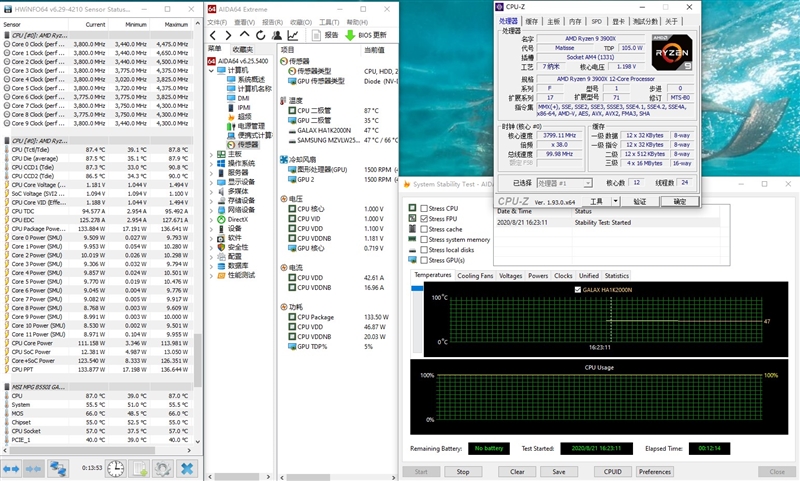Click DirectX icon in AIDA64 tree
The width and height of the screenshot is (800, 481).
click(x=221, y=219)
